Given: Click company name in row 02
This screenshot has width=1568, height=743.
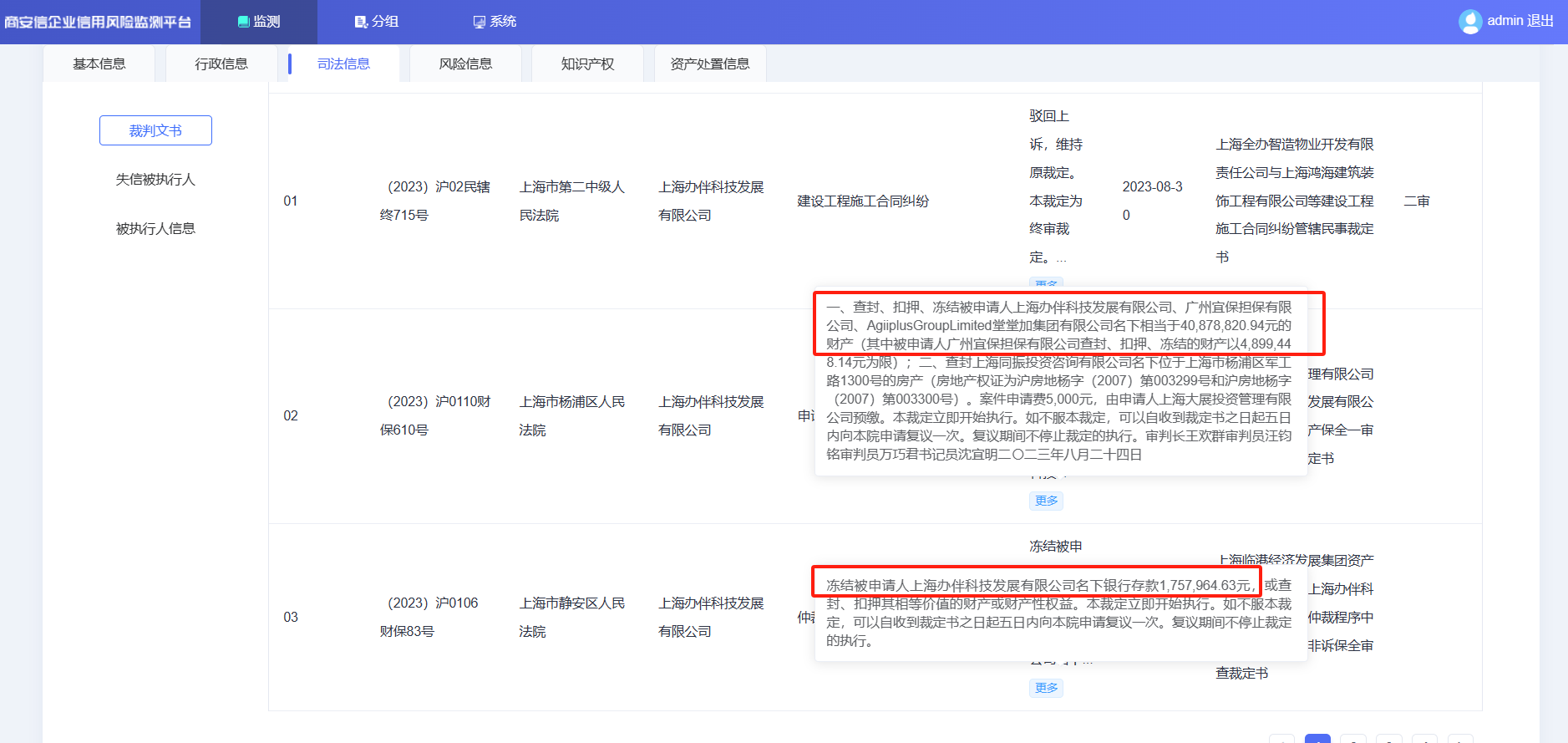Looking at the screenshot, I should [711, 416].
